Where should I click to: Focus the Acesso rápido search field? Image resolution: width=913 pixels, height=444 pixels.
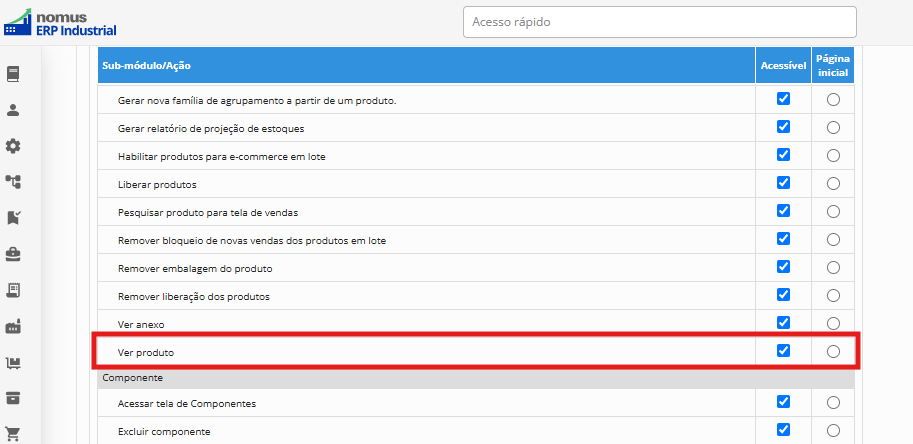click(660, 22)
